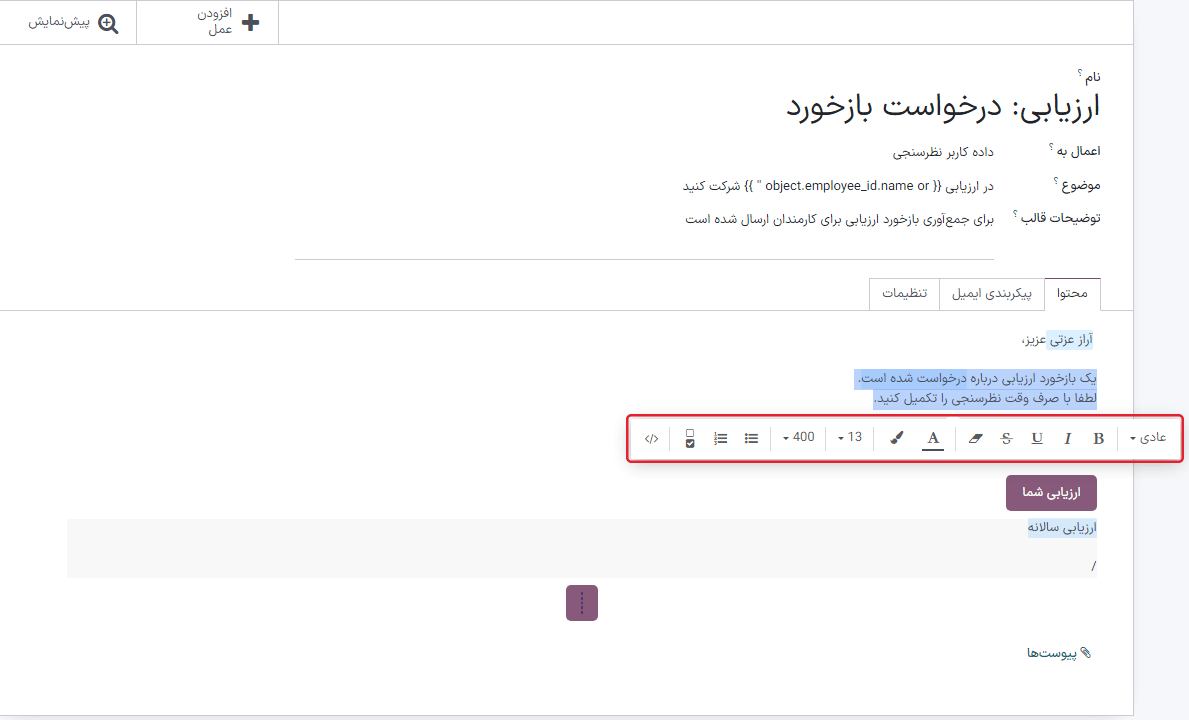Open the font color A picker
Image resolution: width=1189 pixels, height=720 pixels.
tap(933, 437)
